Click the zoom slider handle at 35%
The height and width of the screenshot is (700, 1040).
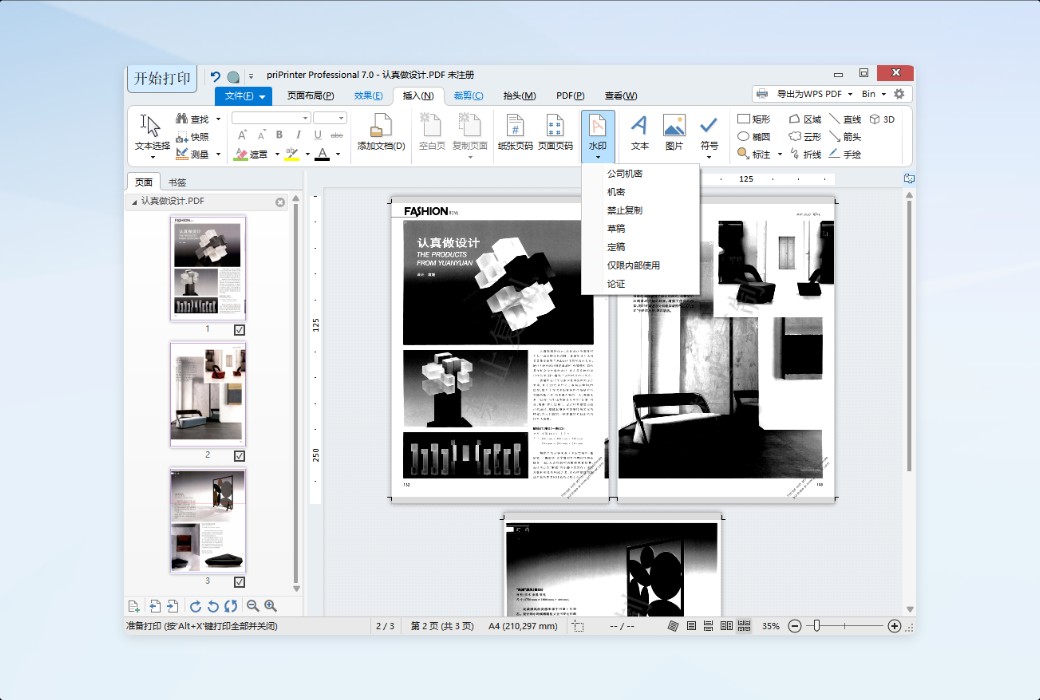tap(817, 626)
